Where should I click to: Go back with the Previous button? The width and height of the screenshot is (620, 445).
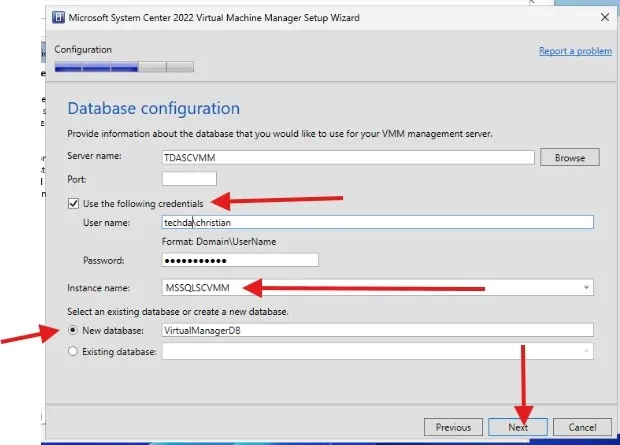point(453,427)
